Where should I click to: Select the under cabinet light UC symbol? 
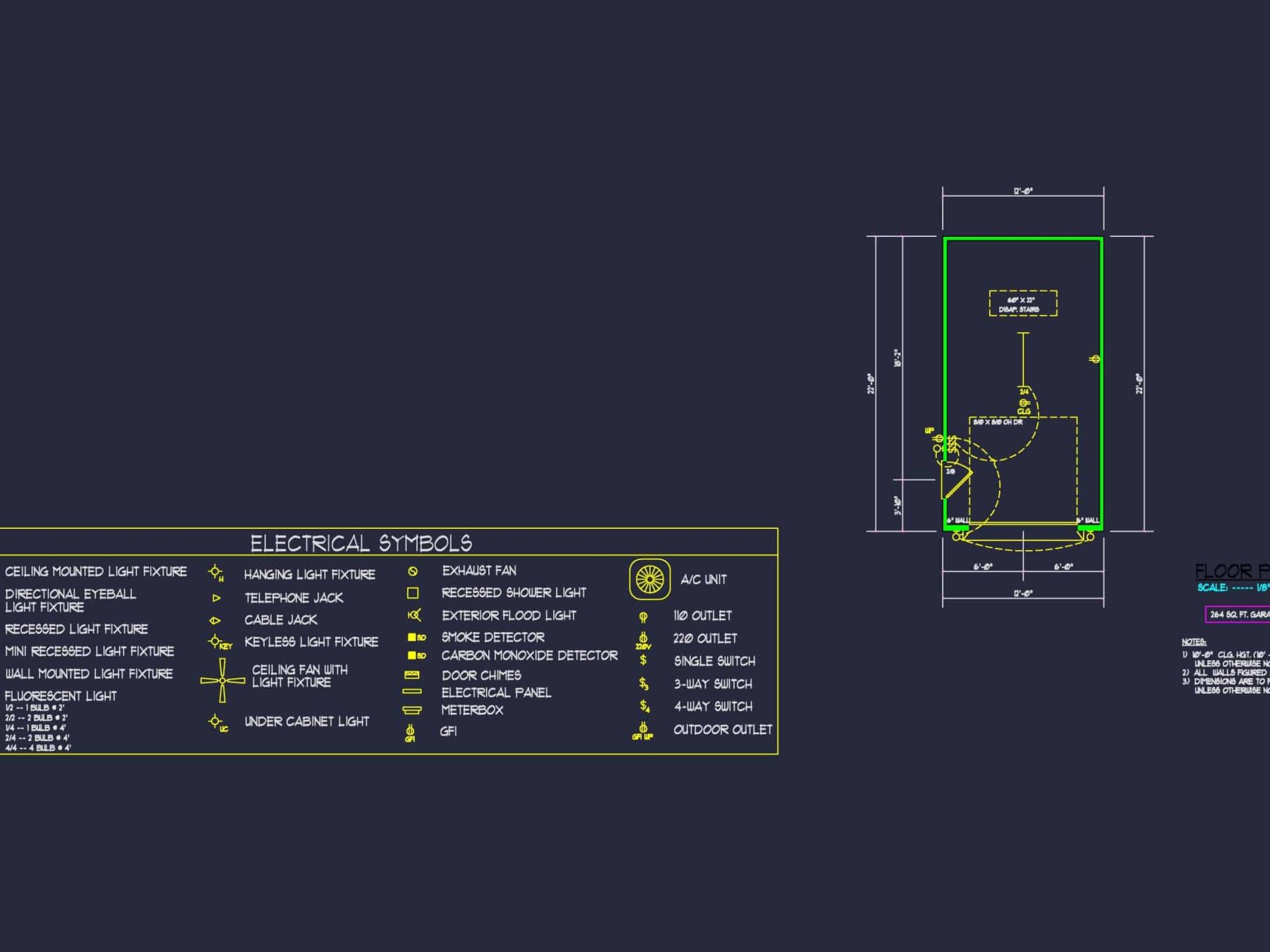(x=218, y=723)
